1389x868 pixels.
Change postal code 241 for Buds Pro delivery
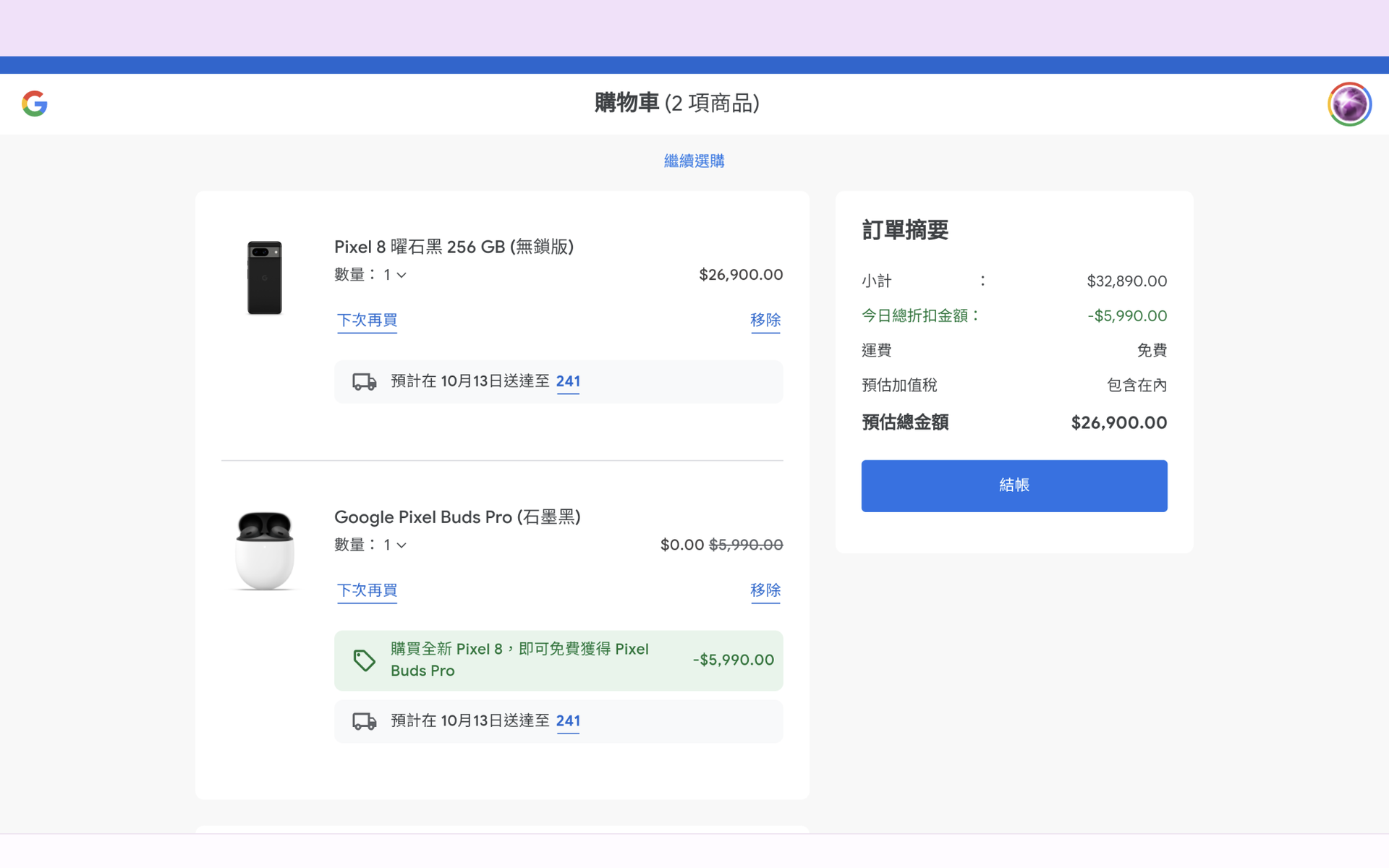568,720
